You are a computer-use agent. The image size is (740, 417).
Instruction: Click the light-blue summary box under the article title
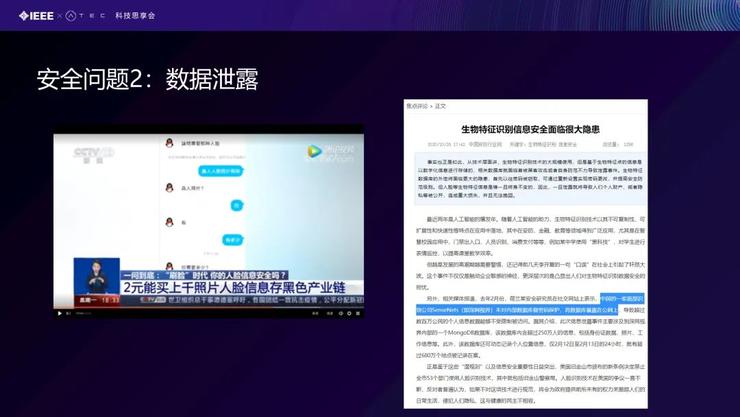pos(530,179)
